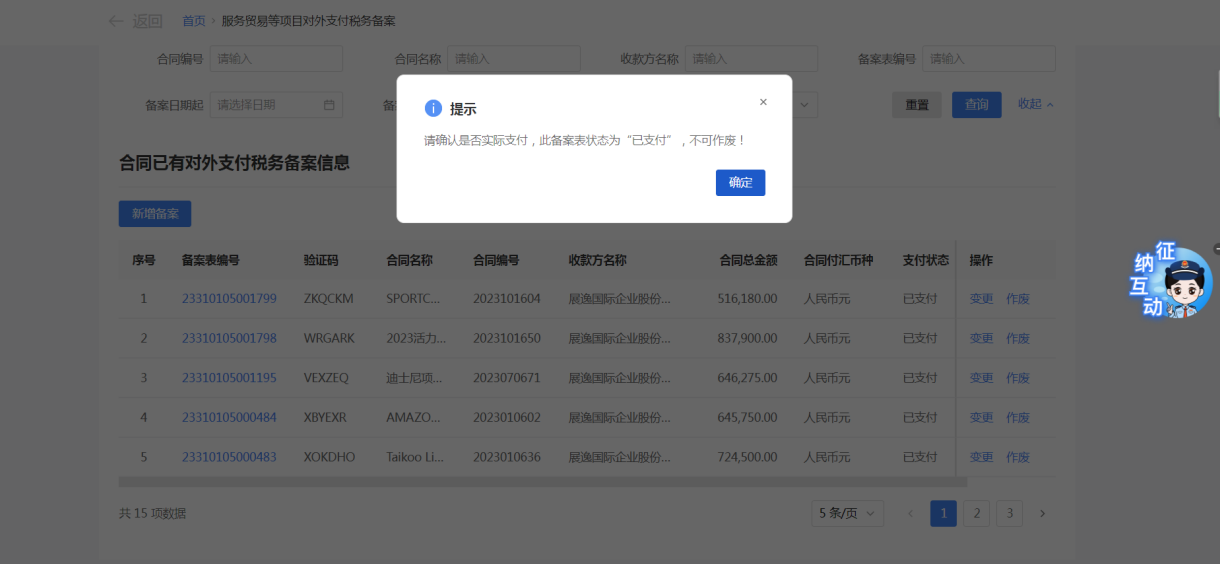
Task: Go to page 3 of results
Action: pos(1009,514)
